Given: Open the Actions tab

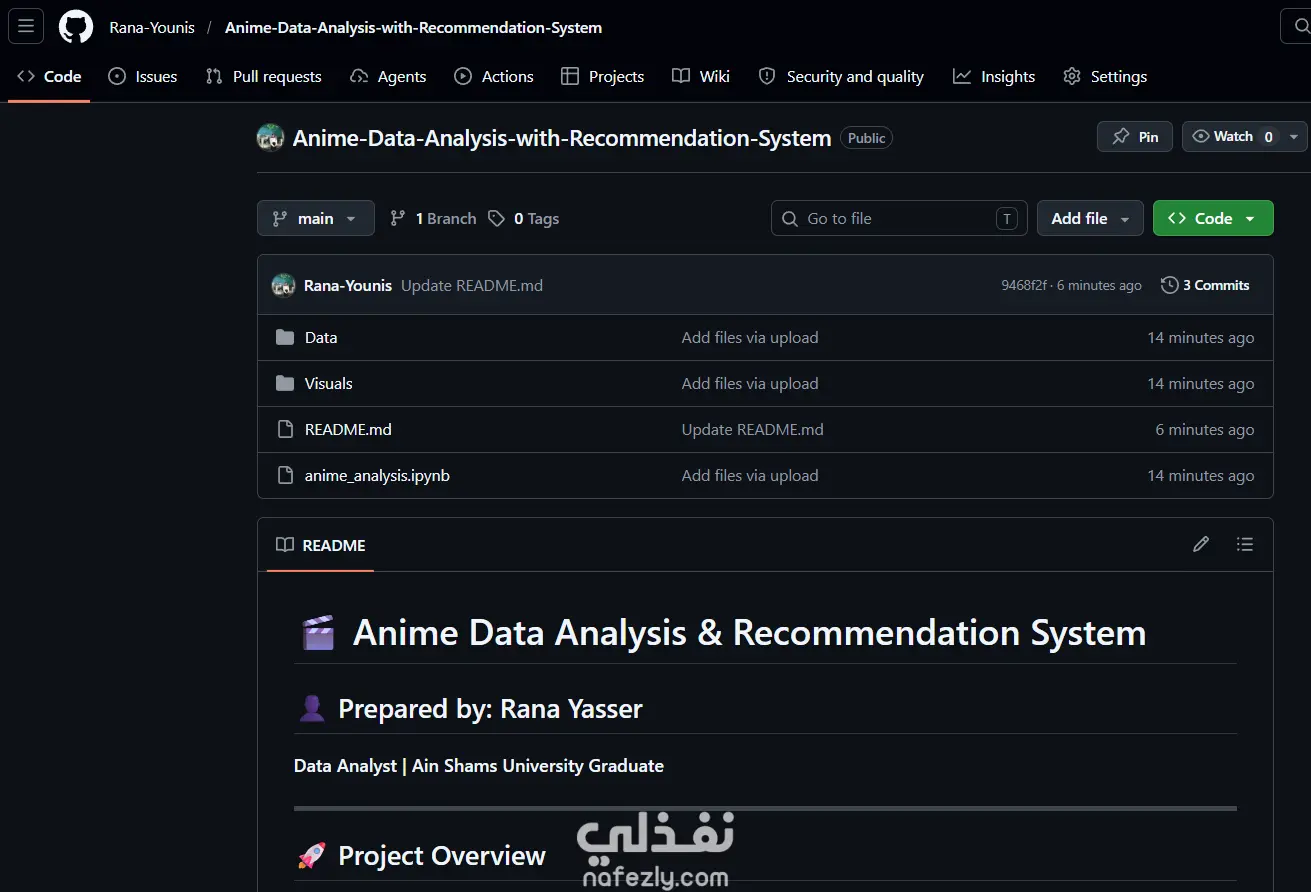Looking at the screenshot, I should [x=494, y=76].
